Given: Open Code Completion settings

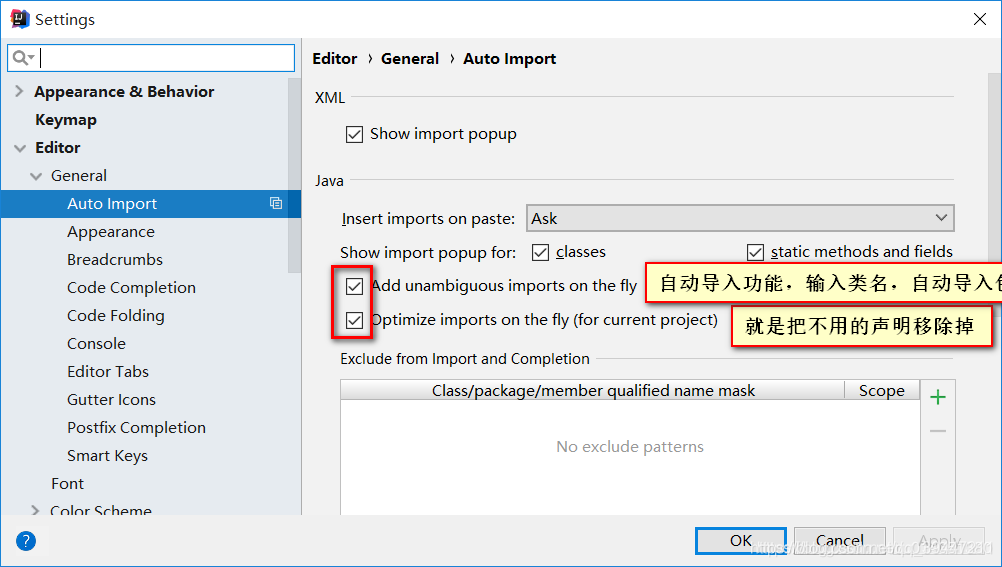Looking at the screenshot, I should [131, 288].
